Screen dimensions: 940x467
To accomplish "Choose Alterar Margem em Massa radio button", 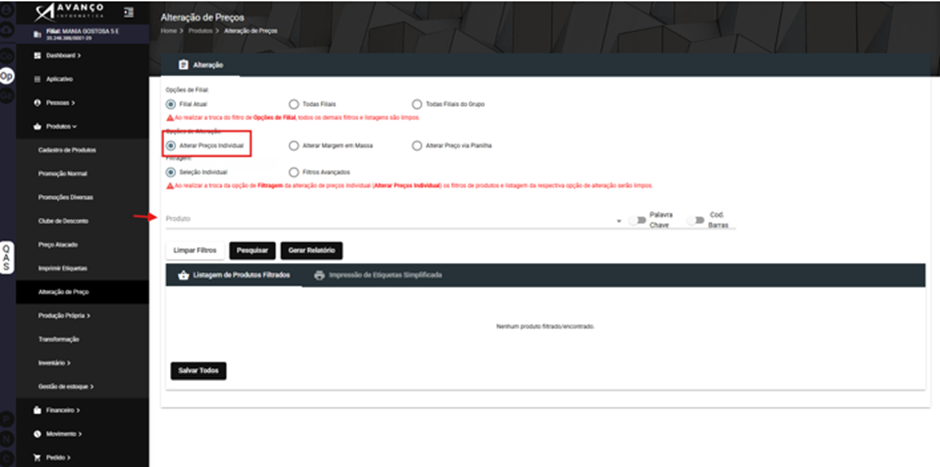I will [294, 146].
